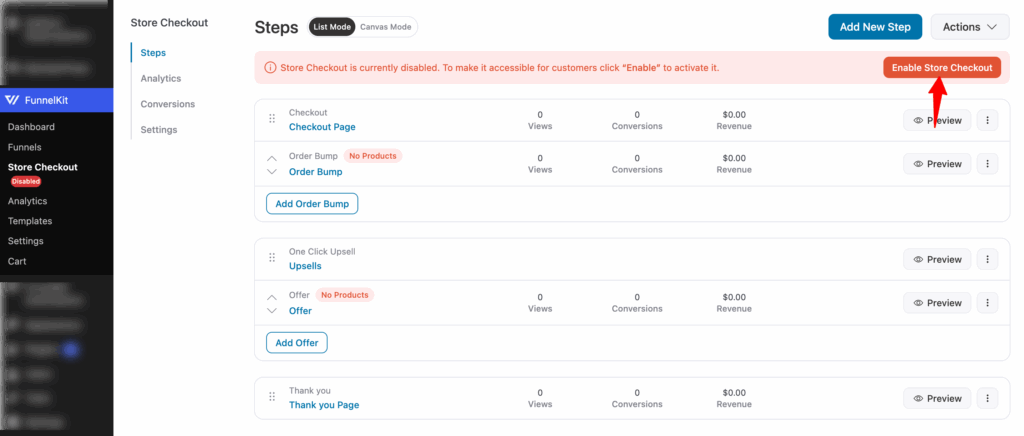The width and height of the screenshot is (1024, 436).
Task: Preview the Upsells step
Action: pos(937,259)
